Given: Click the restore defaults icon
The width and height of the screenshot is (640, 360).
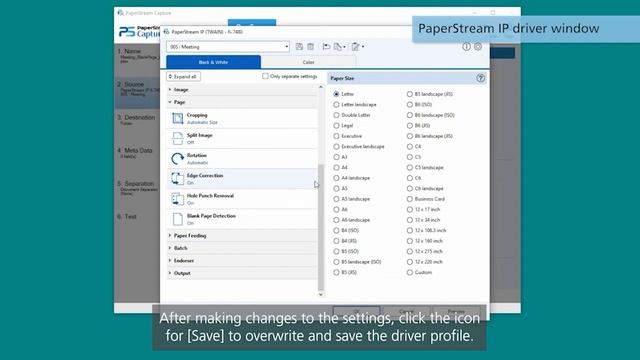Looking at the screenshot, I should coord(326,47).
